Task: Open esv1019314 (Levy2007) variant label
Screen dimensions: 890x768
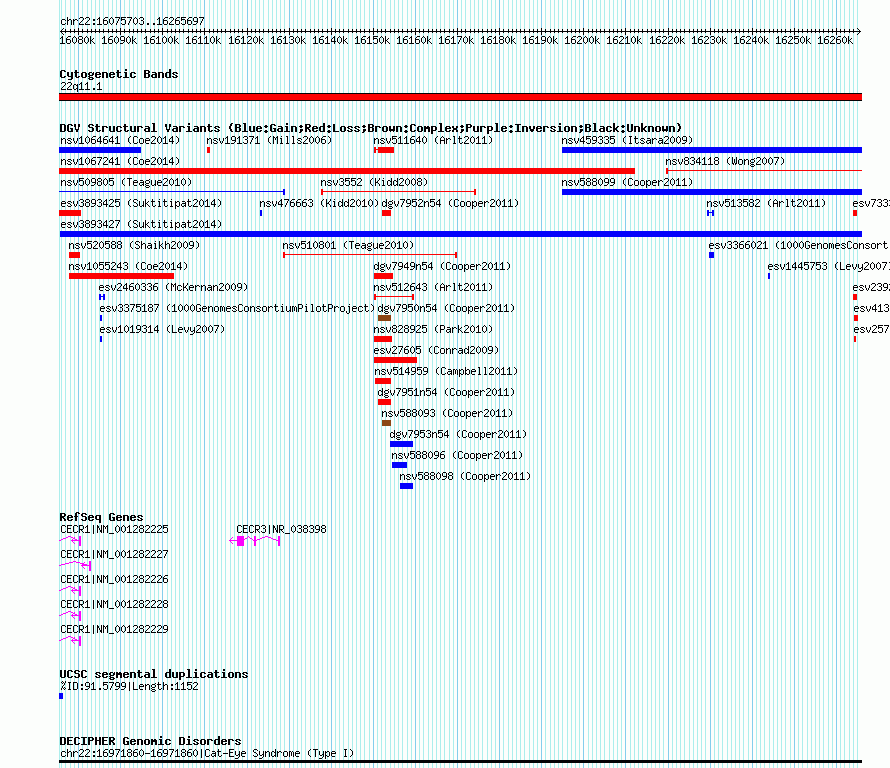Action: [x=162, y=329]
